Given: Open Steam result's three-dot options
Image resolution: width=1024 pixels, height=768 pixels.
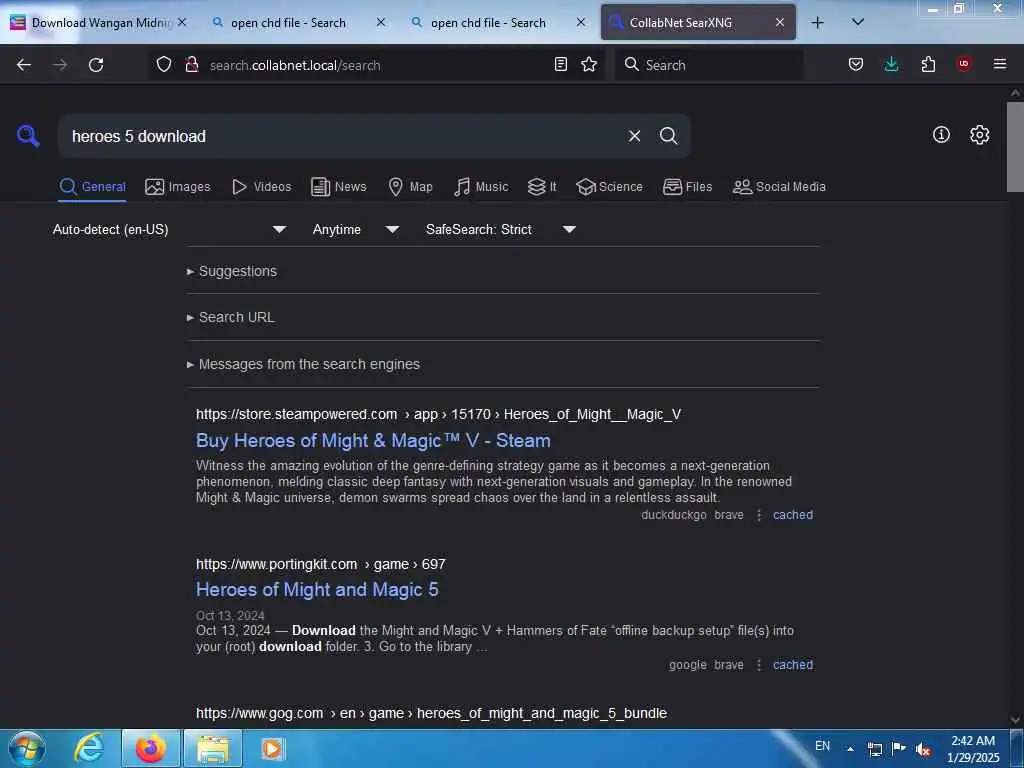Looking at the screenshot, I should 758,515.
